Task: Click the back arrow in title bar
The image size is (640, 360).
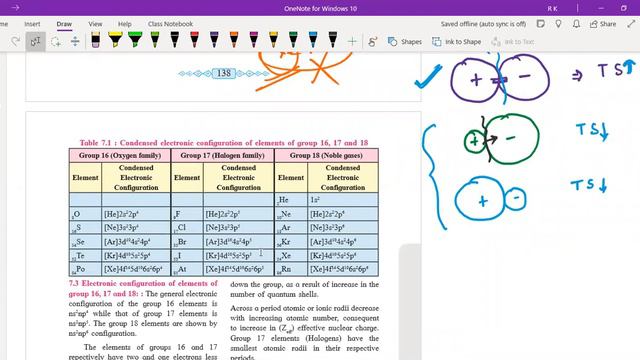Action: [15, 8]
